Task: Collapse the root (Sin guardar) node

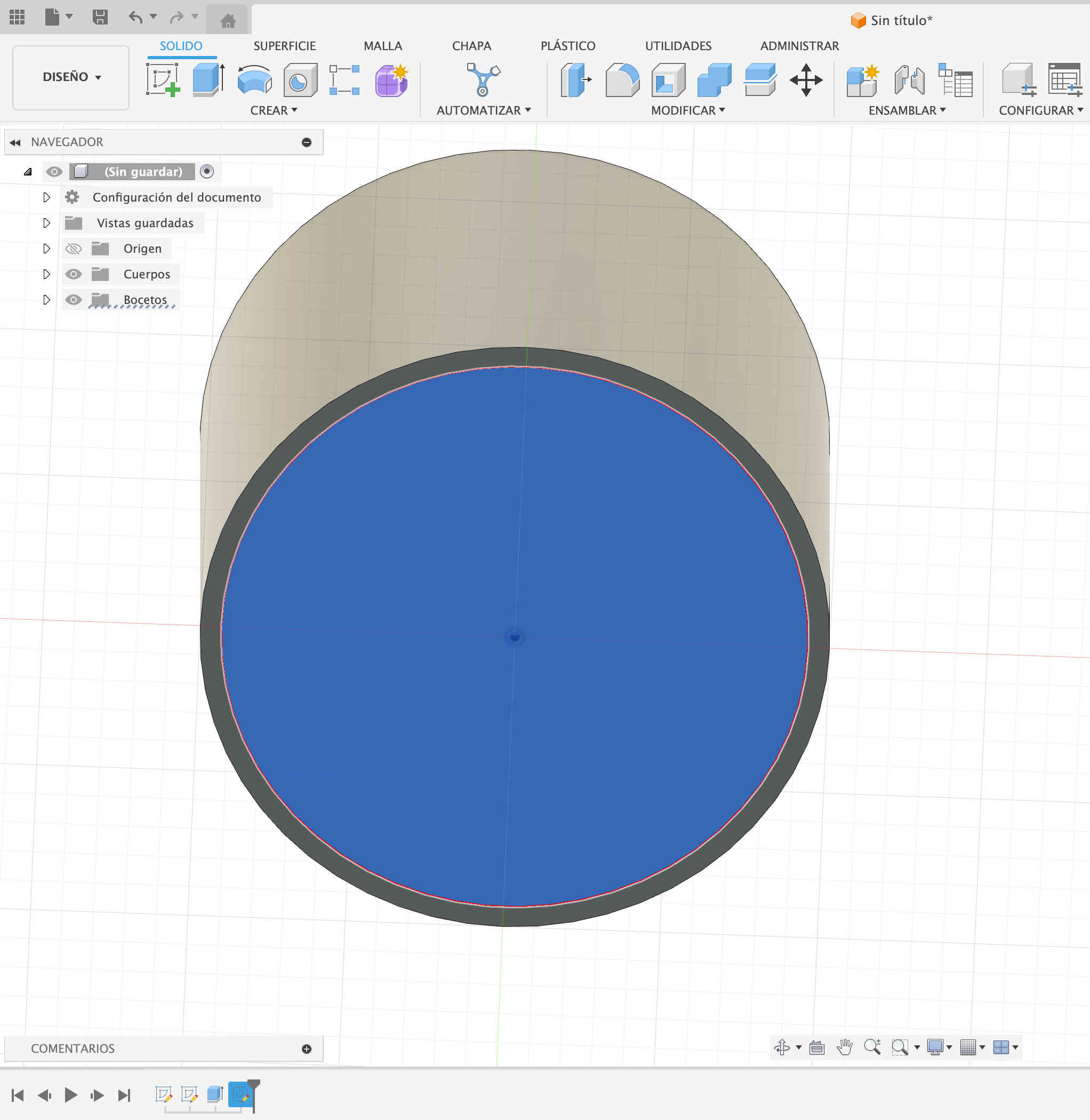Action: pos(28,171)
